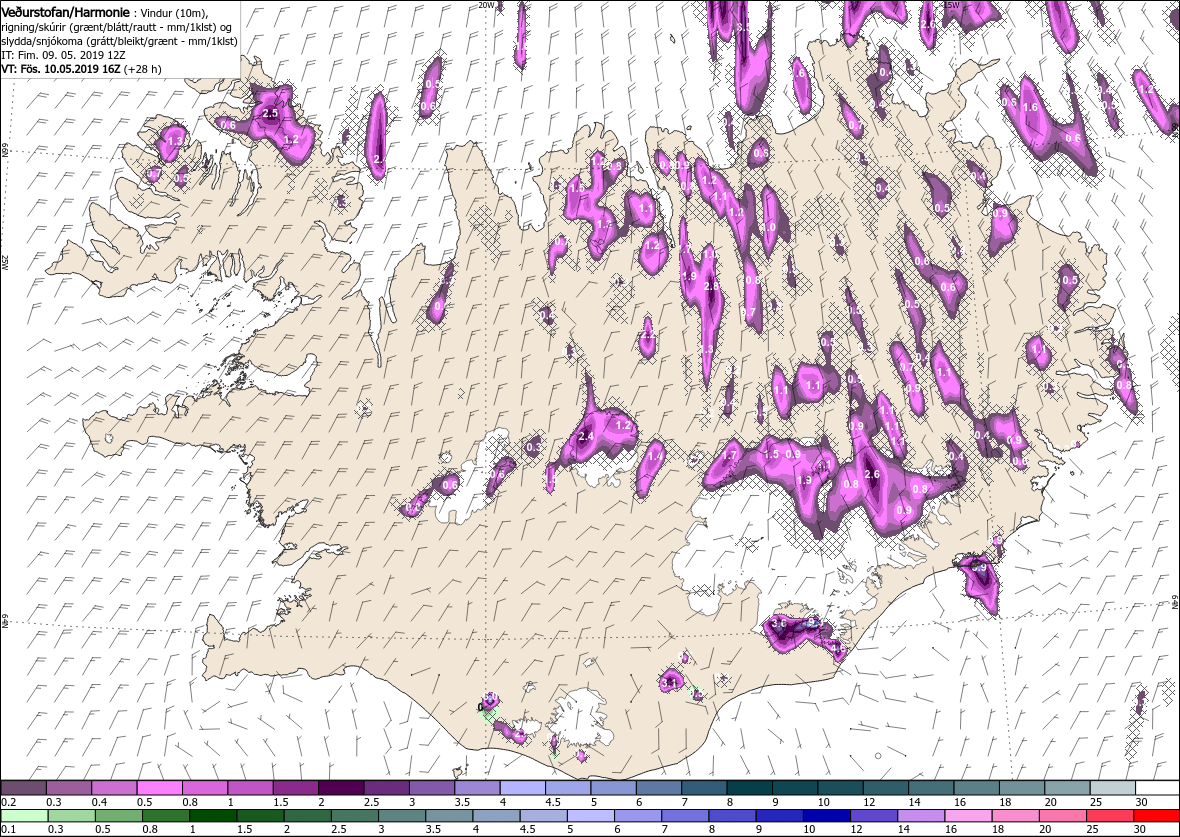Screen dimensions: 1180x837
Task: Select the bottom legend swatch starting at 25
Action: click(1109, 816)
